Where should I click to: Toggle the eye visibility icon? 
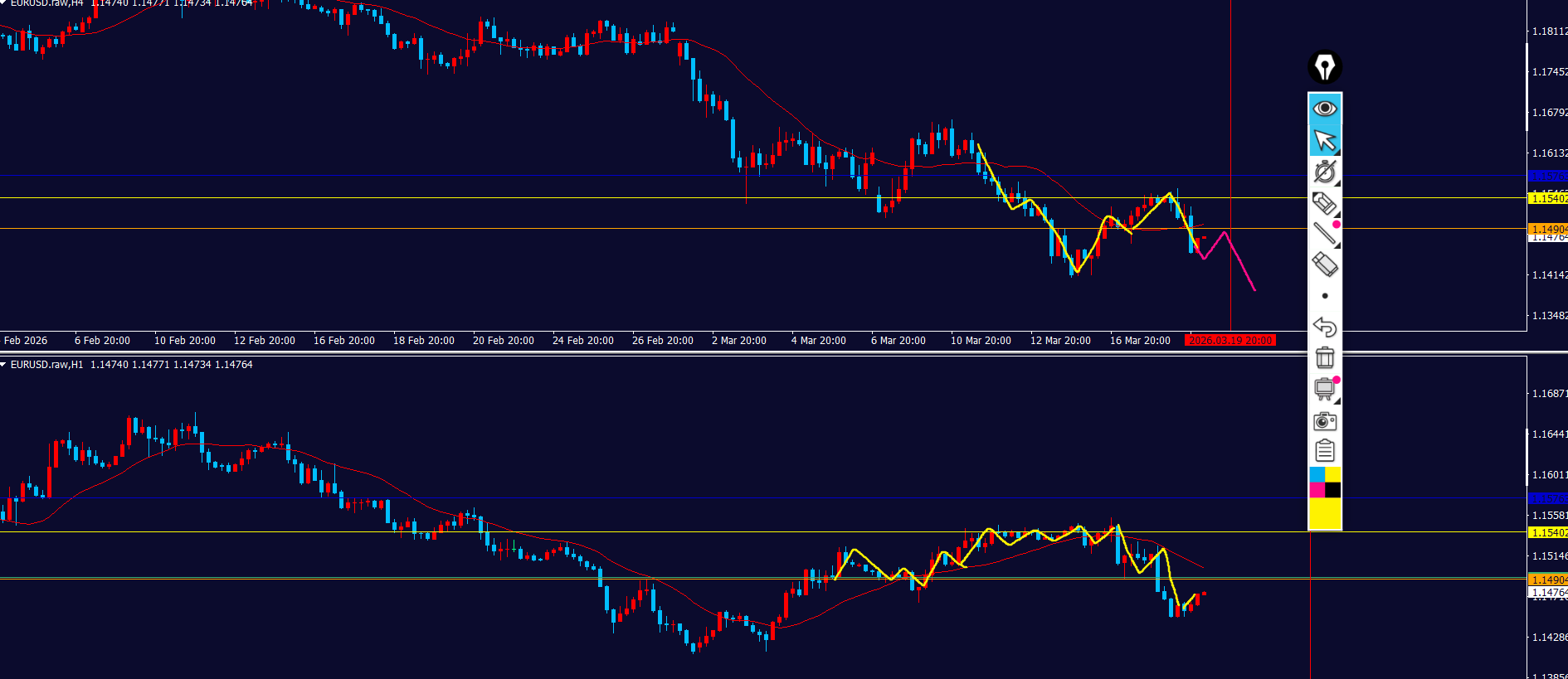[x=1325, y=109]
